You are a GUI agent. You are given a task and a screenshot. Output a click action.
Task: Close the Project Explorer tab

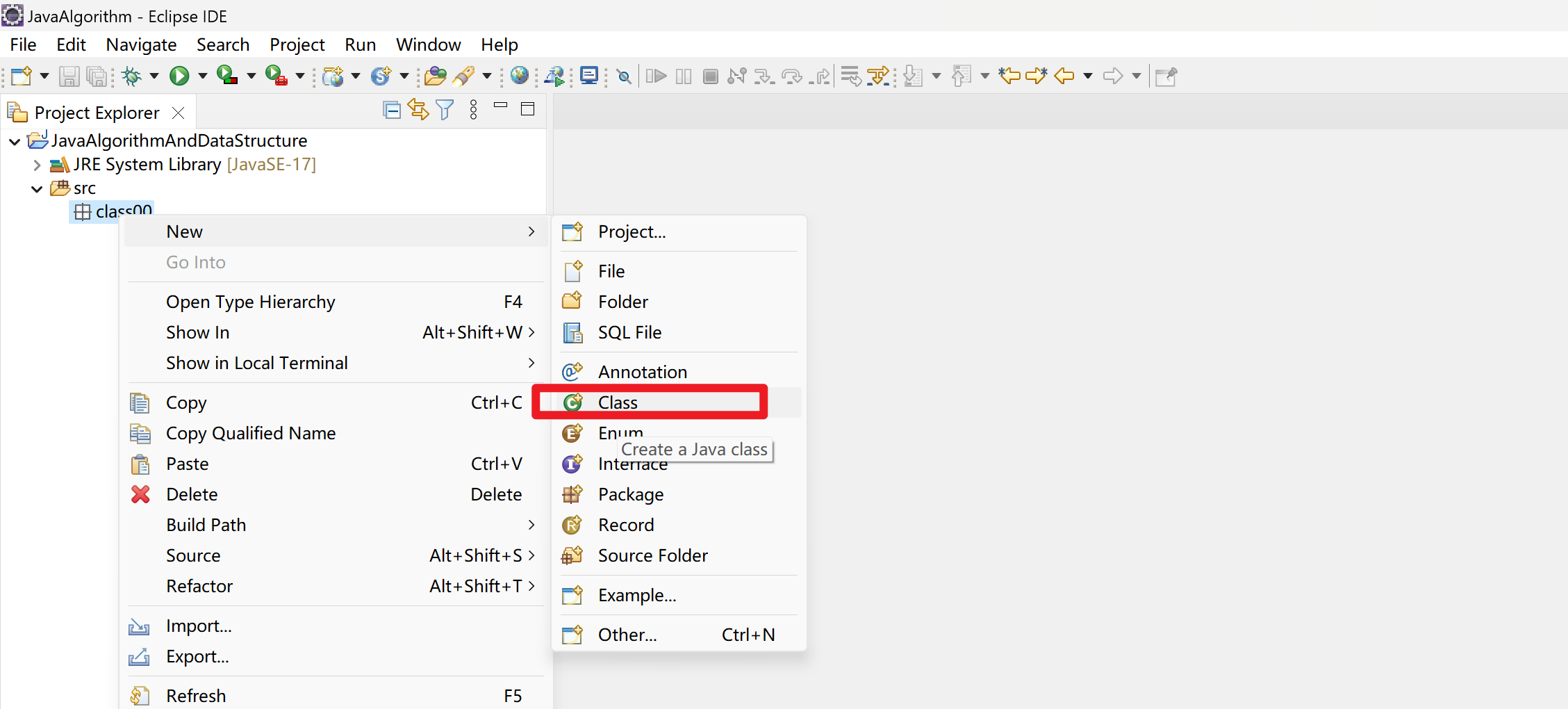pos(179,113)
